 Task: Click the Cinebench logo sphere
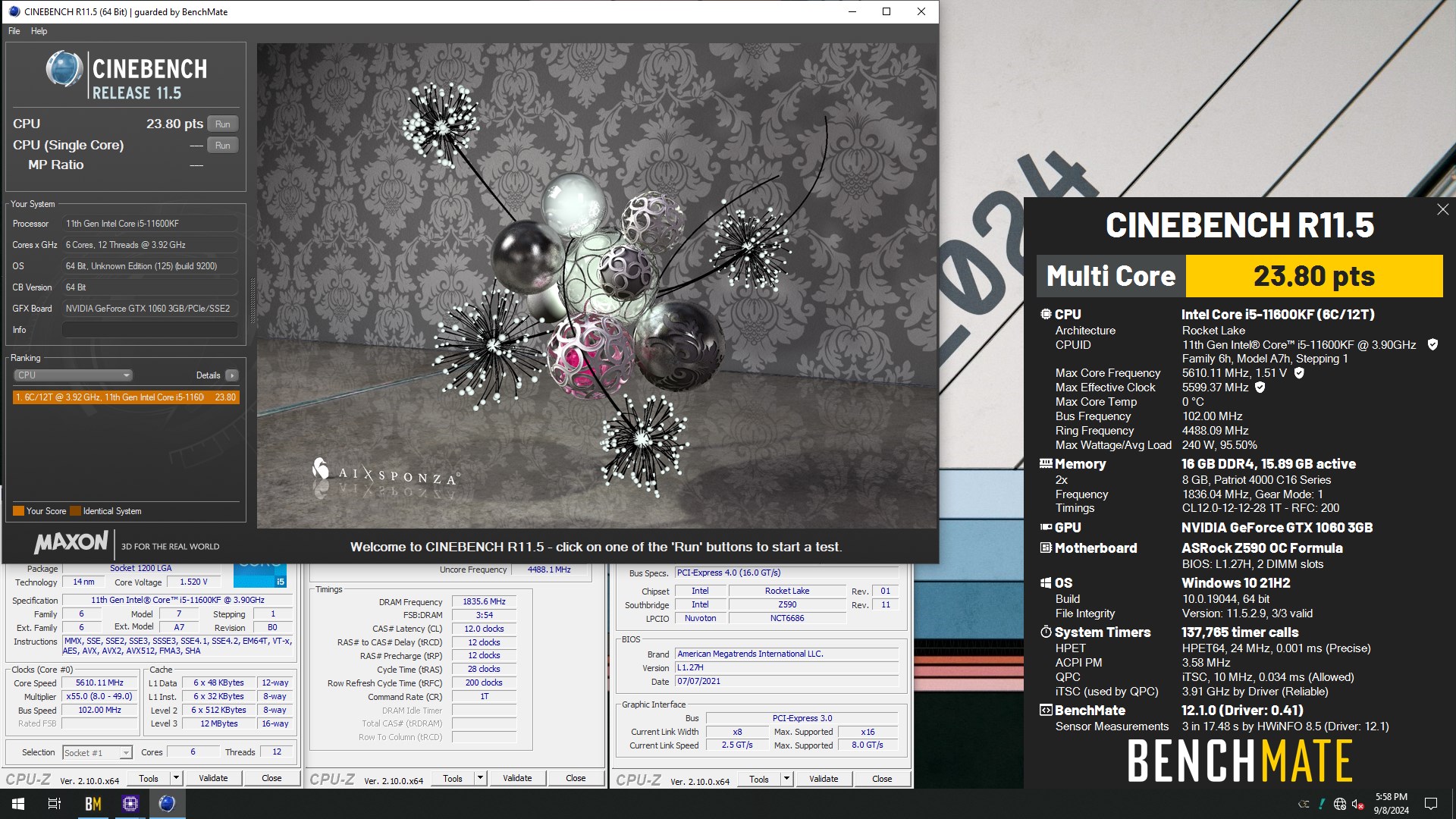click(64, 69)
